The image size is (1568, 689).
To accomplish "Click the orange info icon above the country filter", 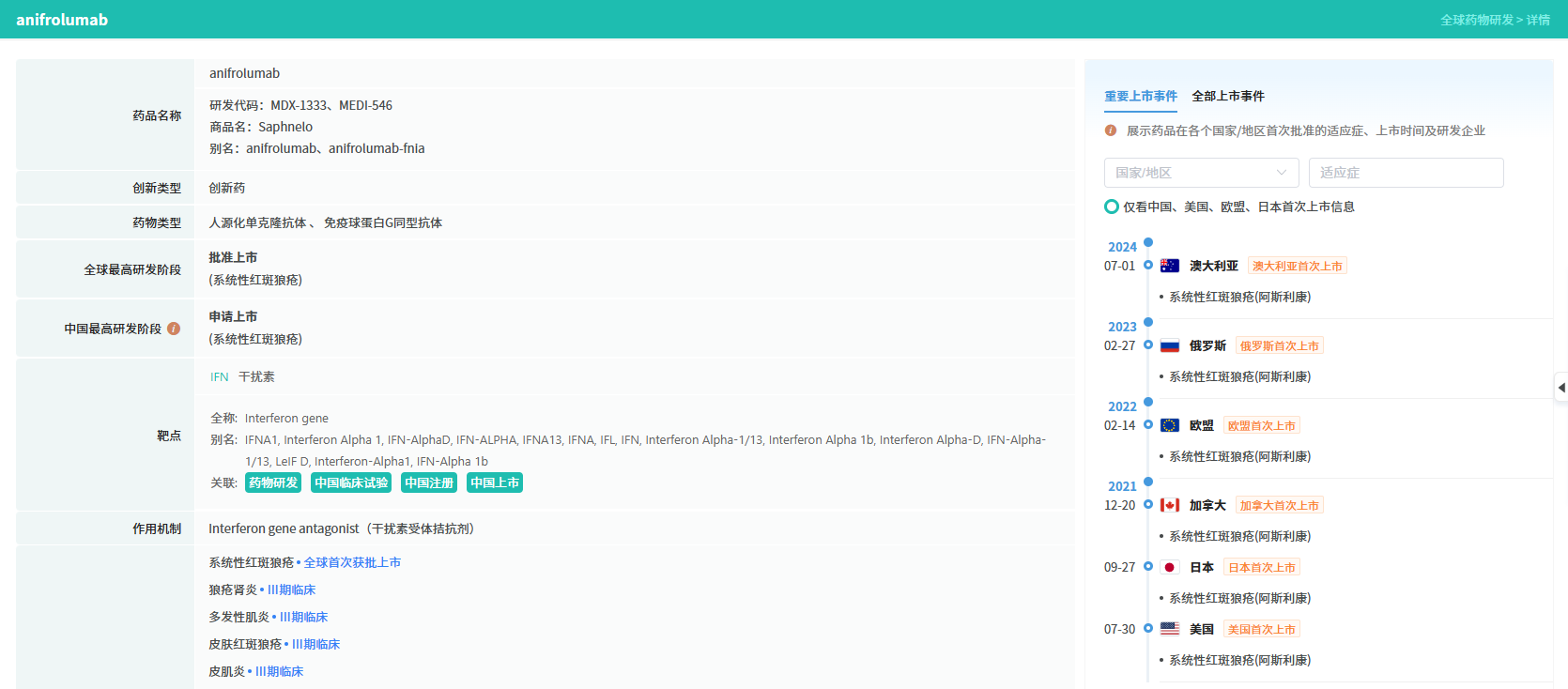I will [1111, 130].
